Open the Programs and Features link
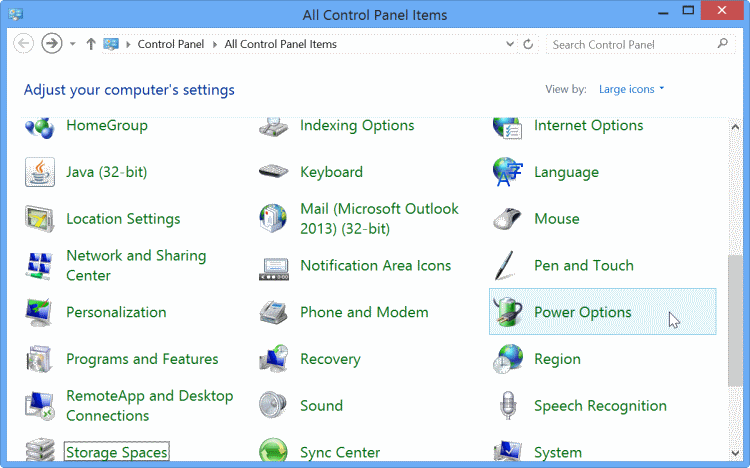This screenshot has width=750, height=468. point(142,359)
